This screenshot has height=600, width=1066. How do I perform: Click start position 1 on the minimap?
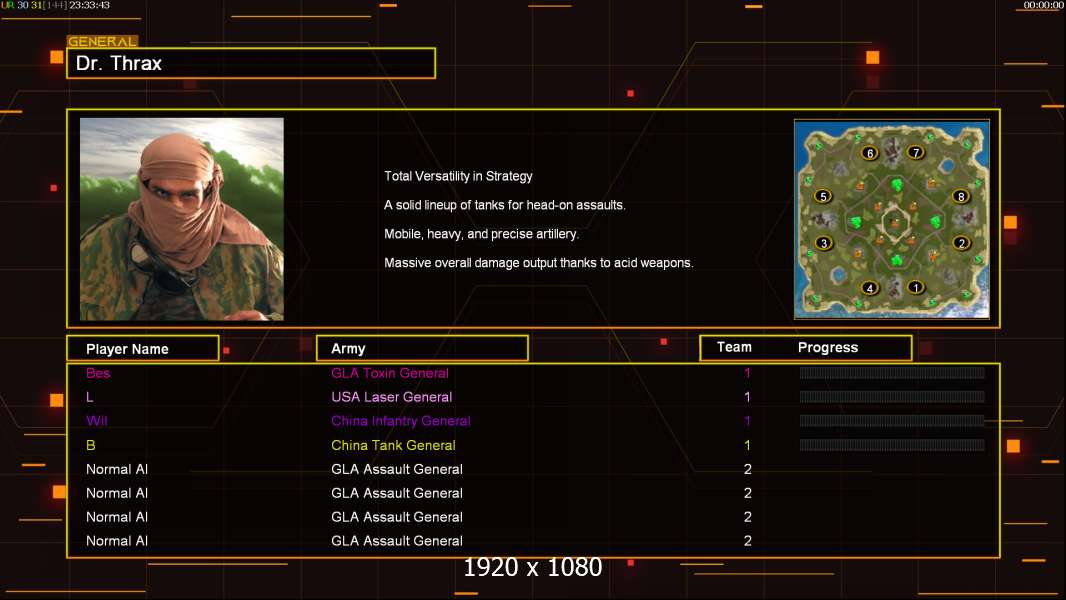click(x=916, y=288)
